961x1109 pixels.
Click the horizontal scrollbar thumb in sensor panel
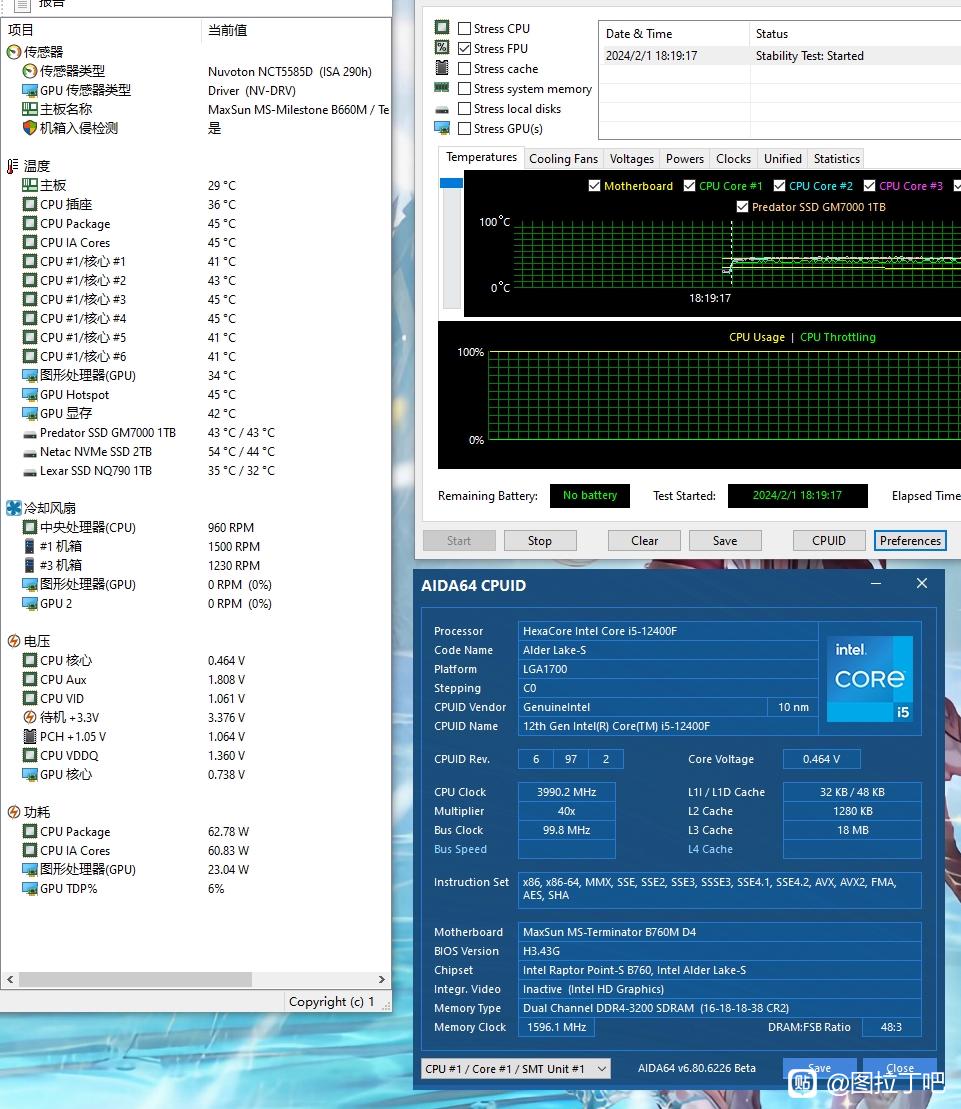tap(135, 980)
